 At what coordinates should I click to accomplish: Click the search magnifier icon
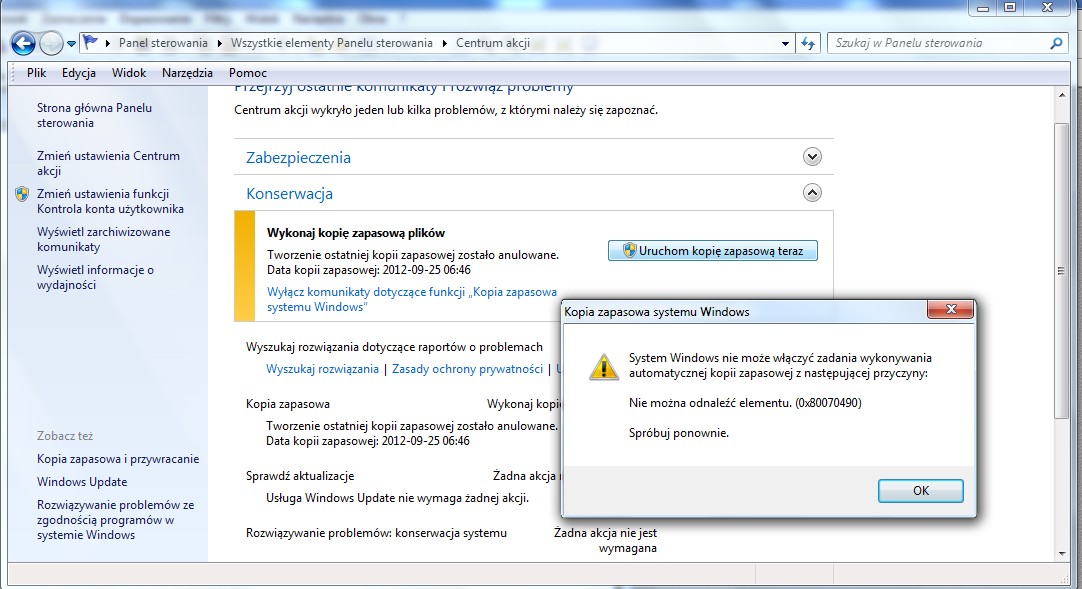pos(1056,43)
